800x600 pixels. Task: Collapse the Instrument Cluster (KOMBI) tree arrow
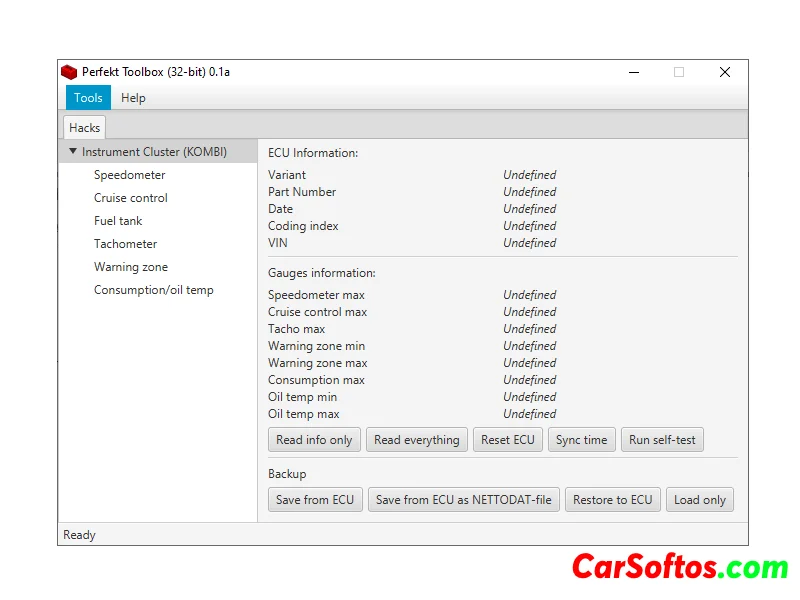tap(73, 152)
